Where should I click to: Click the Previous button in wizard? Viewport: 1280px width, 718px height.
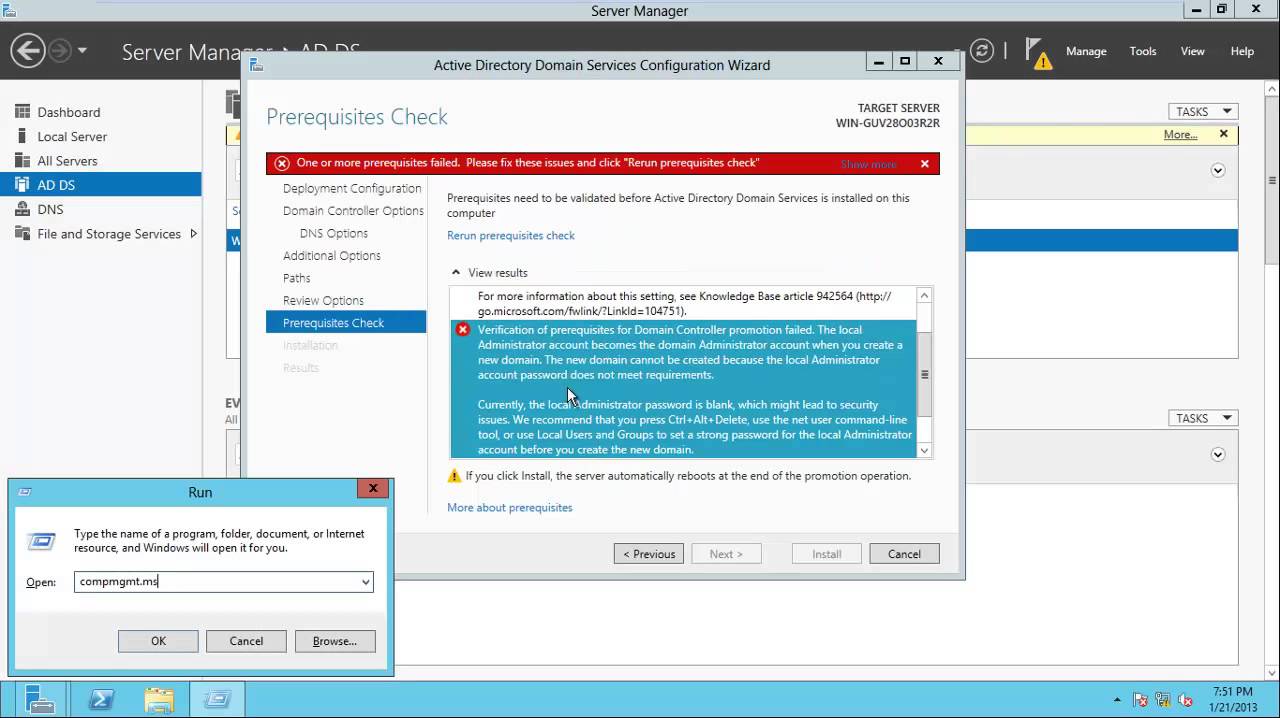click(x=649, y=554)
